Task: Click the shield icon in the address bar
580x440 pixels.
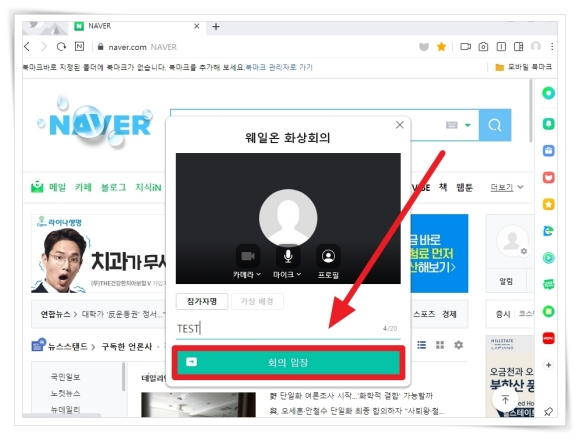Action: point(424,47)
